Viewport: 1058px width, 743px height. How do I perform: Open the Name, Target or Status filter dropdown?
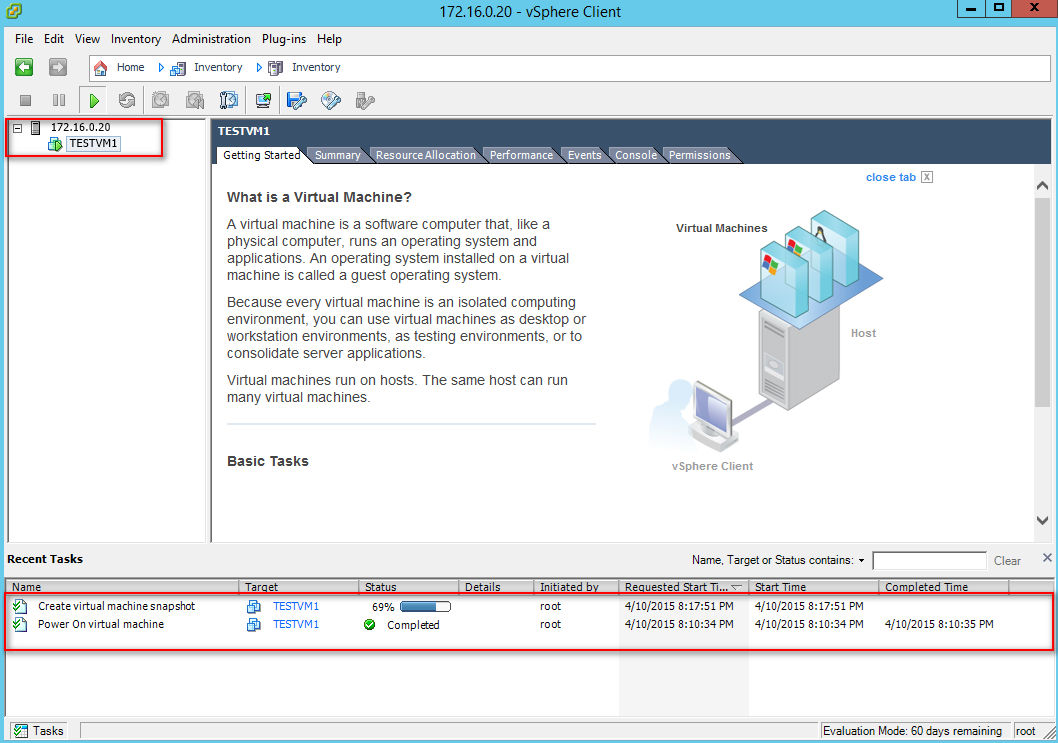coord(862,560)
